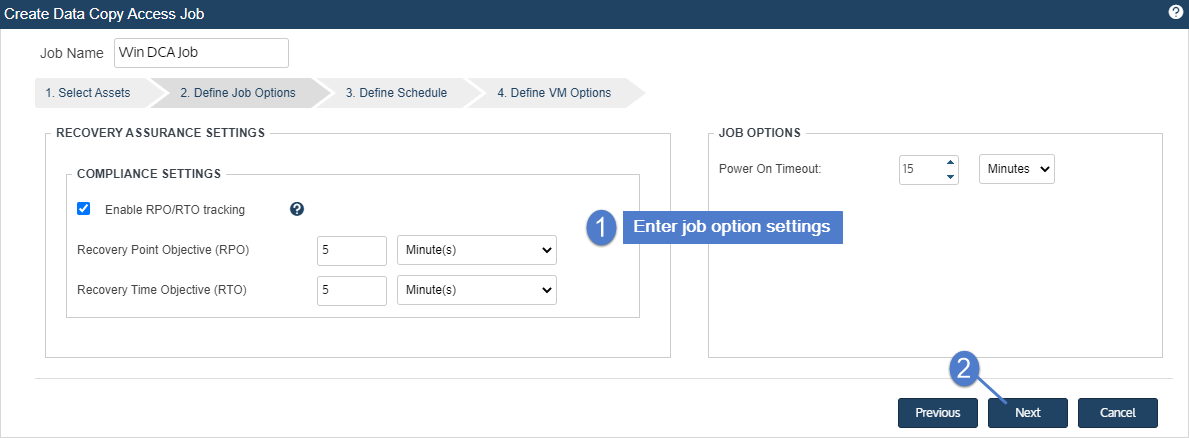The height and width of the screenshot is (438, 1189).
Task: Click the Next button
Action: coord(1027,413)
